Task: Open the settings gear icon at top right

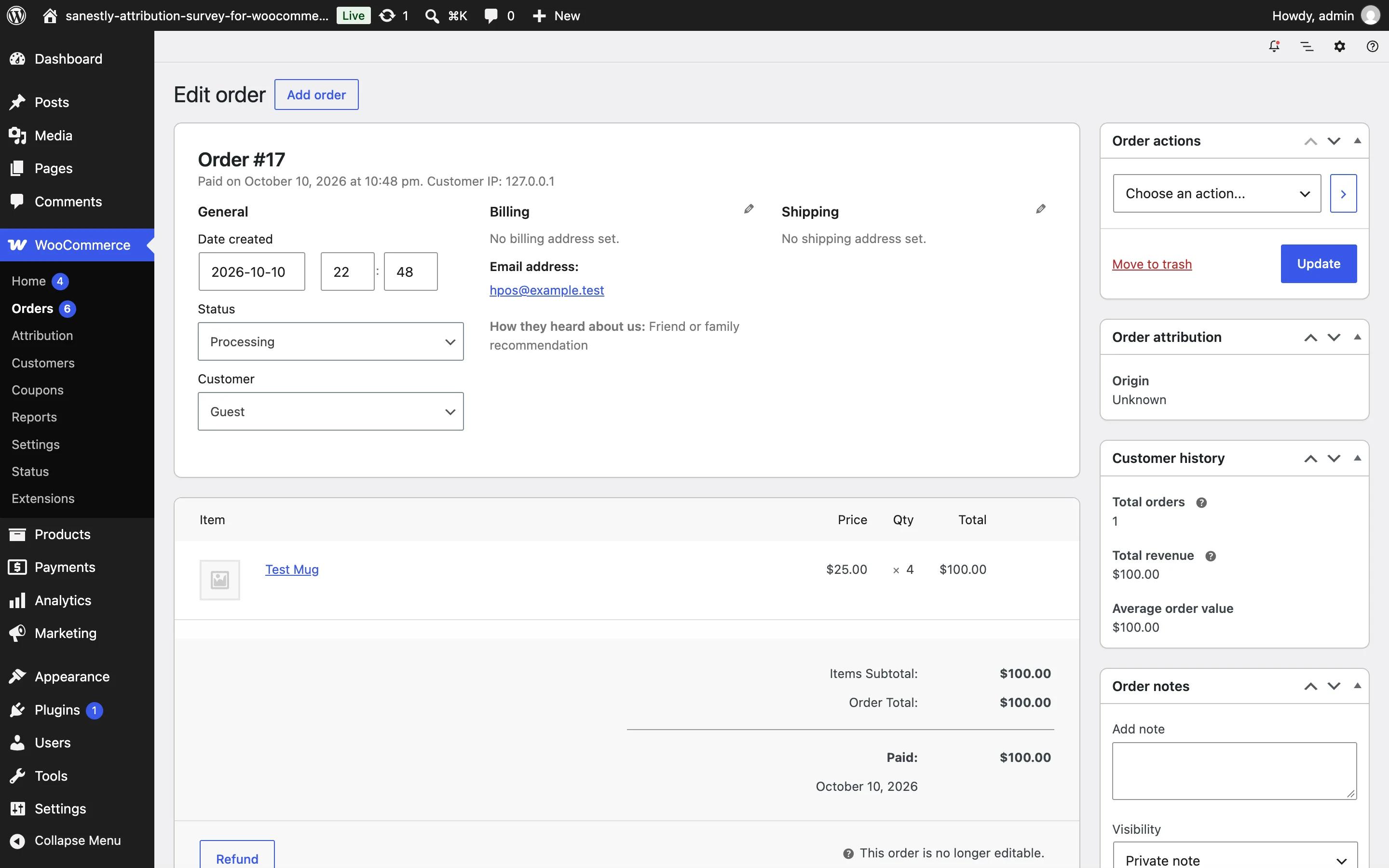Action: click(1340, 46)
